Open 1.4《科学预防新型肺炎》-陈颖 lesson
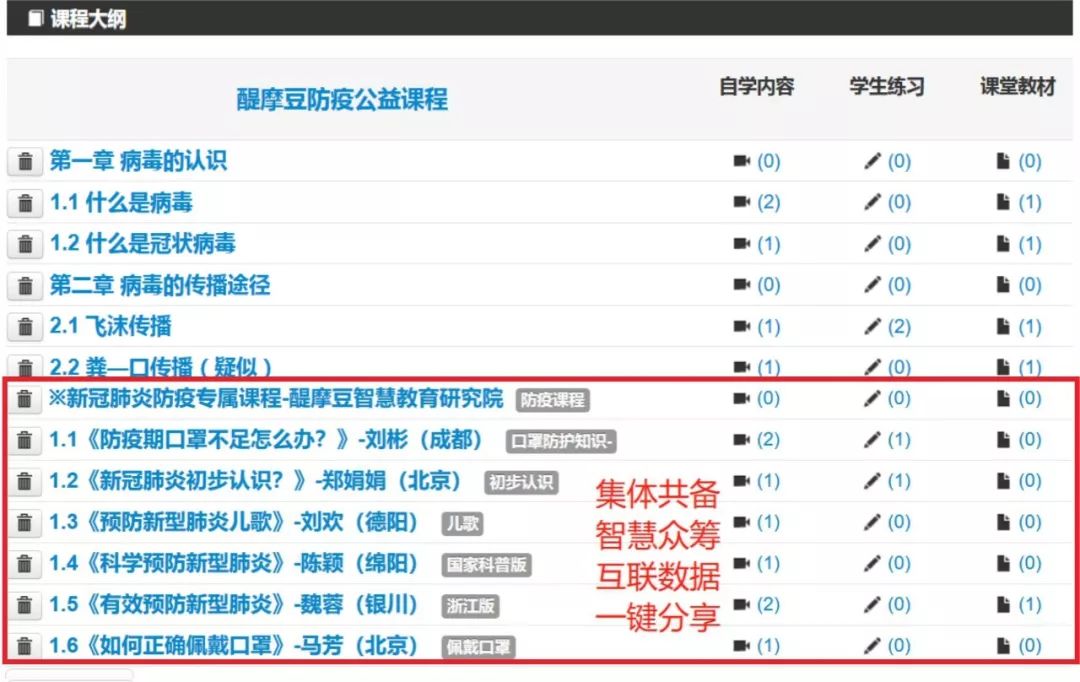 (235, 564)
